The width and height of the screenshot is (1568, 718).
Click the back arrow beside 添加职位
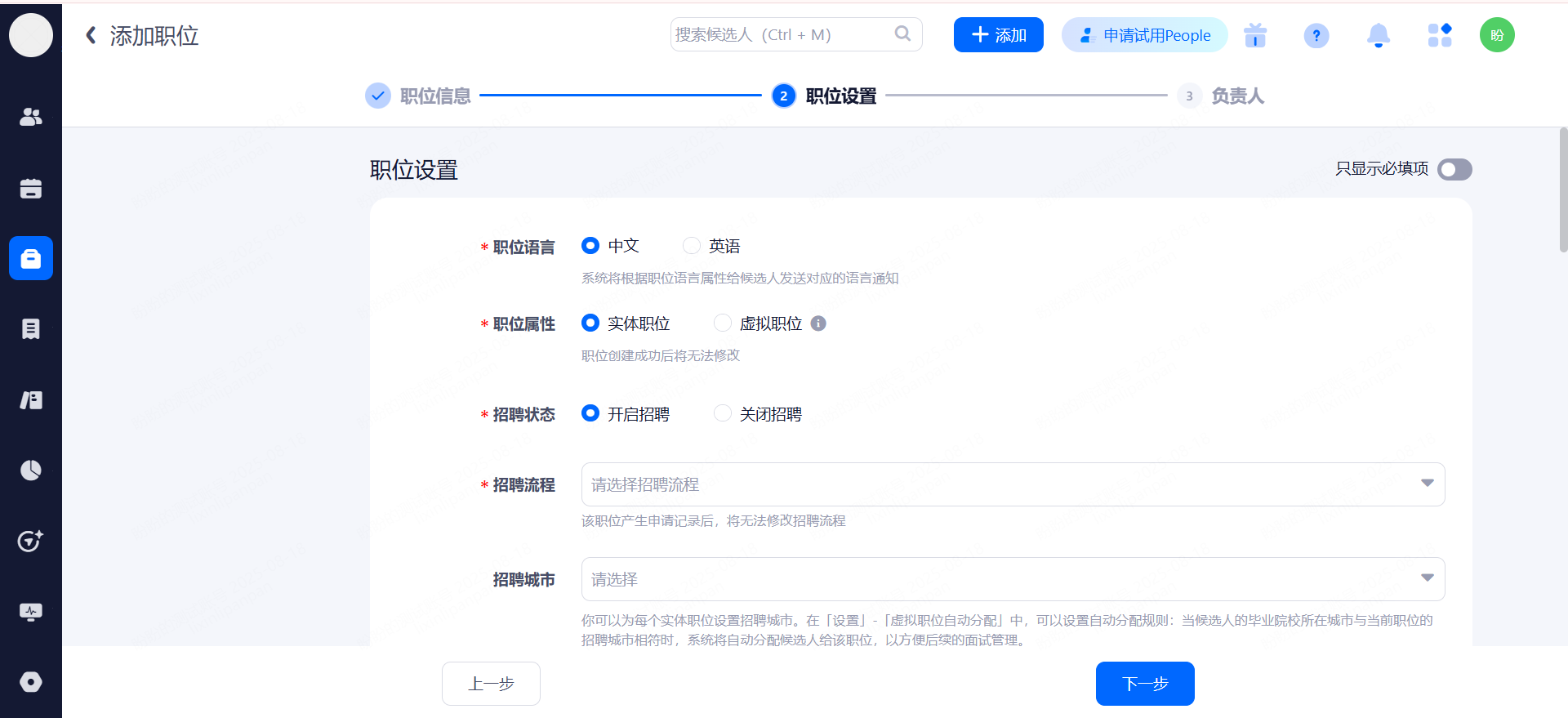(x=91, y=35)
